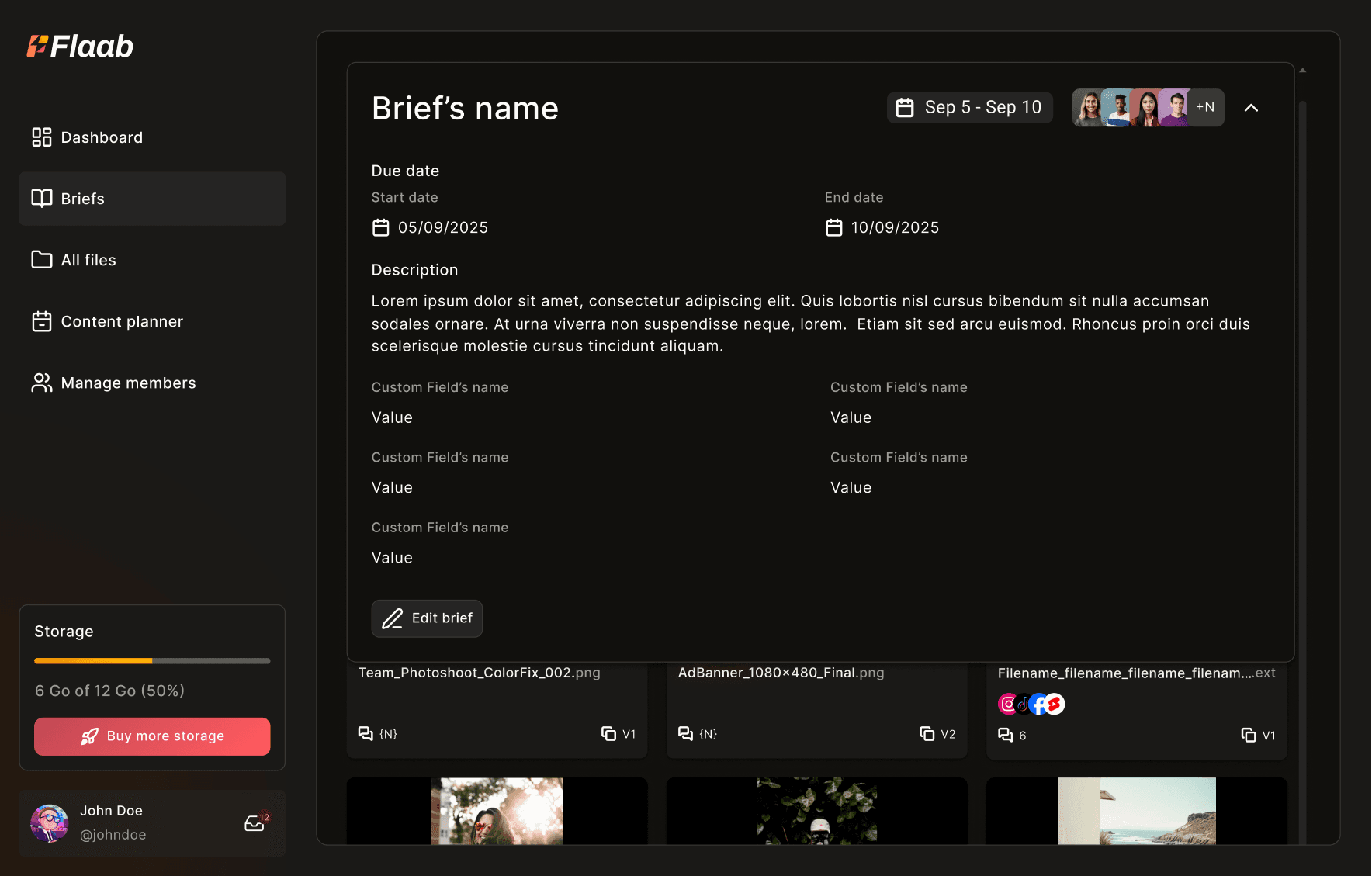The image size is (1372, 876).
Task: Collapse the brief details chevron
Action: tap(1251, 108)
